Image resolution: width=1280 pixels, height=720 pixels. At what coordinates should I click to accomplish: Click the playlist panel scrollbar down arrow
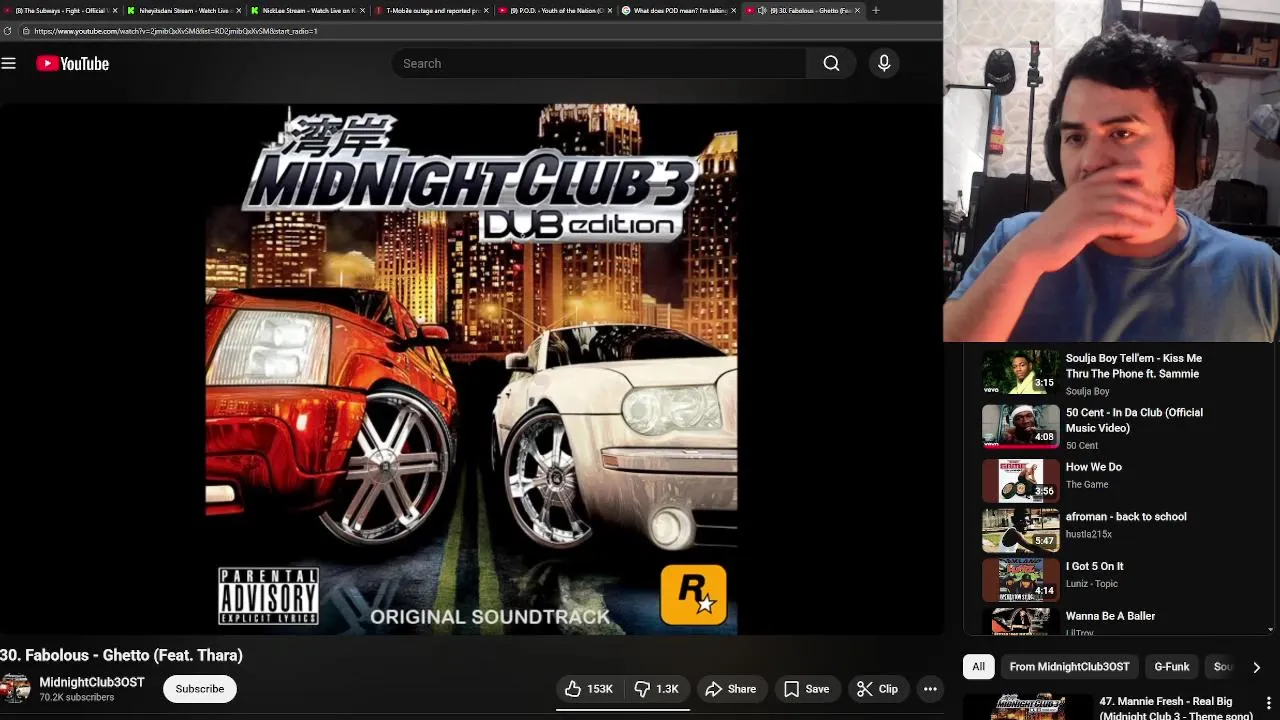coord(1271,629)
